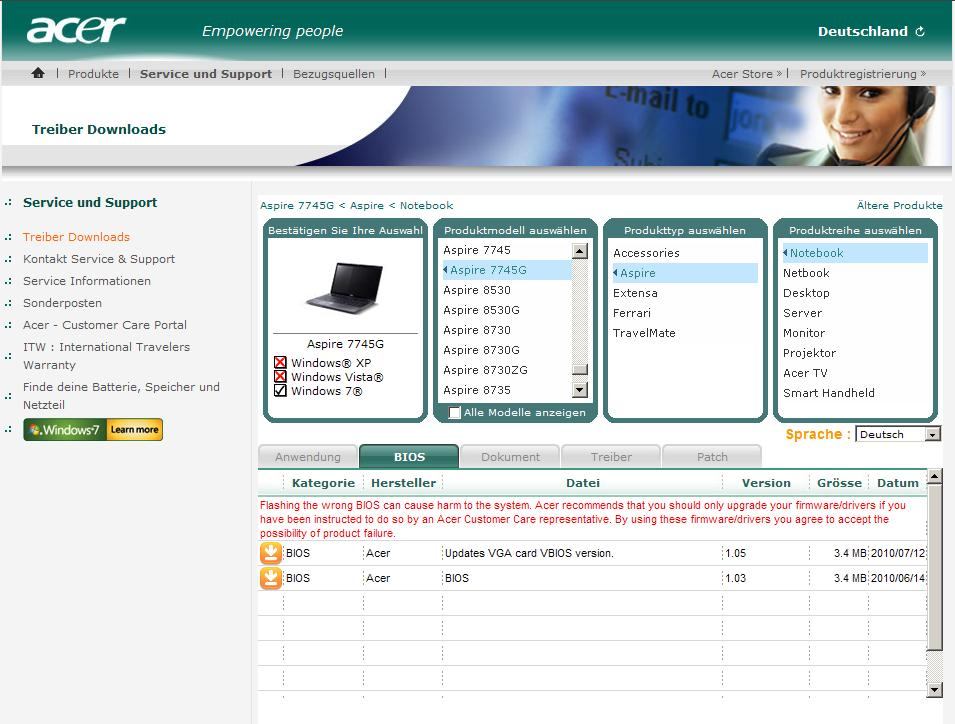955x724 pixels.
Task: Select Projektor product line
Action: (809, 353)
